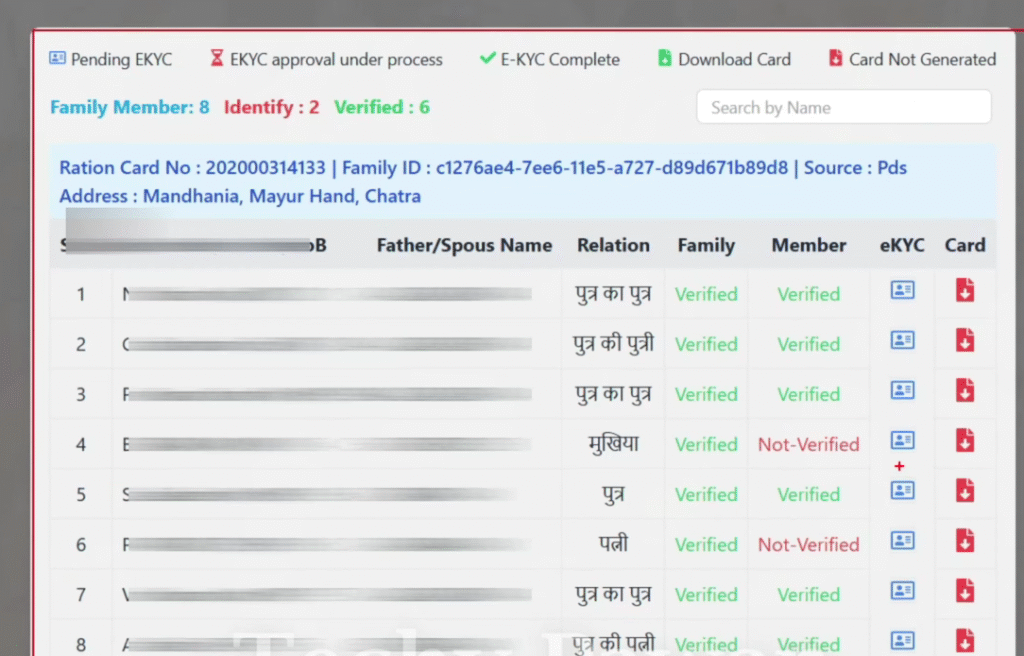
Task: Click Card download icon for row 1
Action: (965, 291)
